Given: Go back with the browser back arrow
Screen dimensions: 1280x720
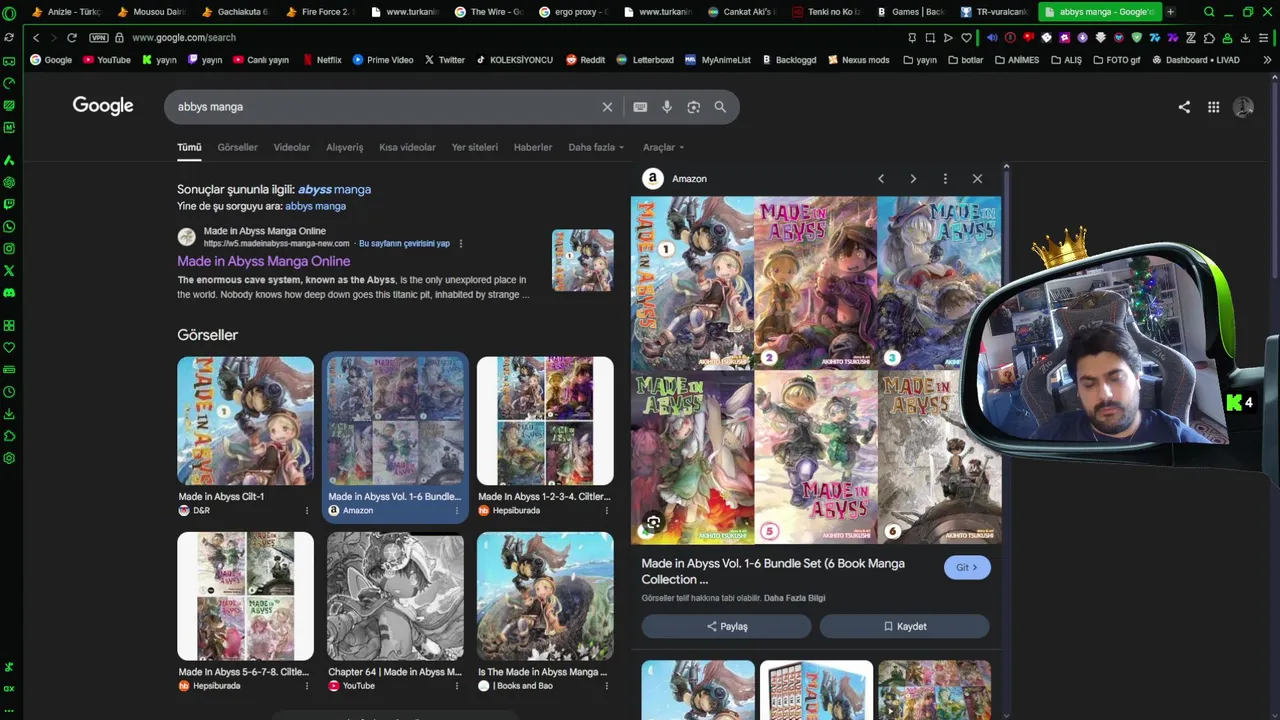Looking at the screenshot, I should pos(36,38).
